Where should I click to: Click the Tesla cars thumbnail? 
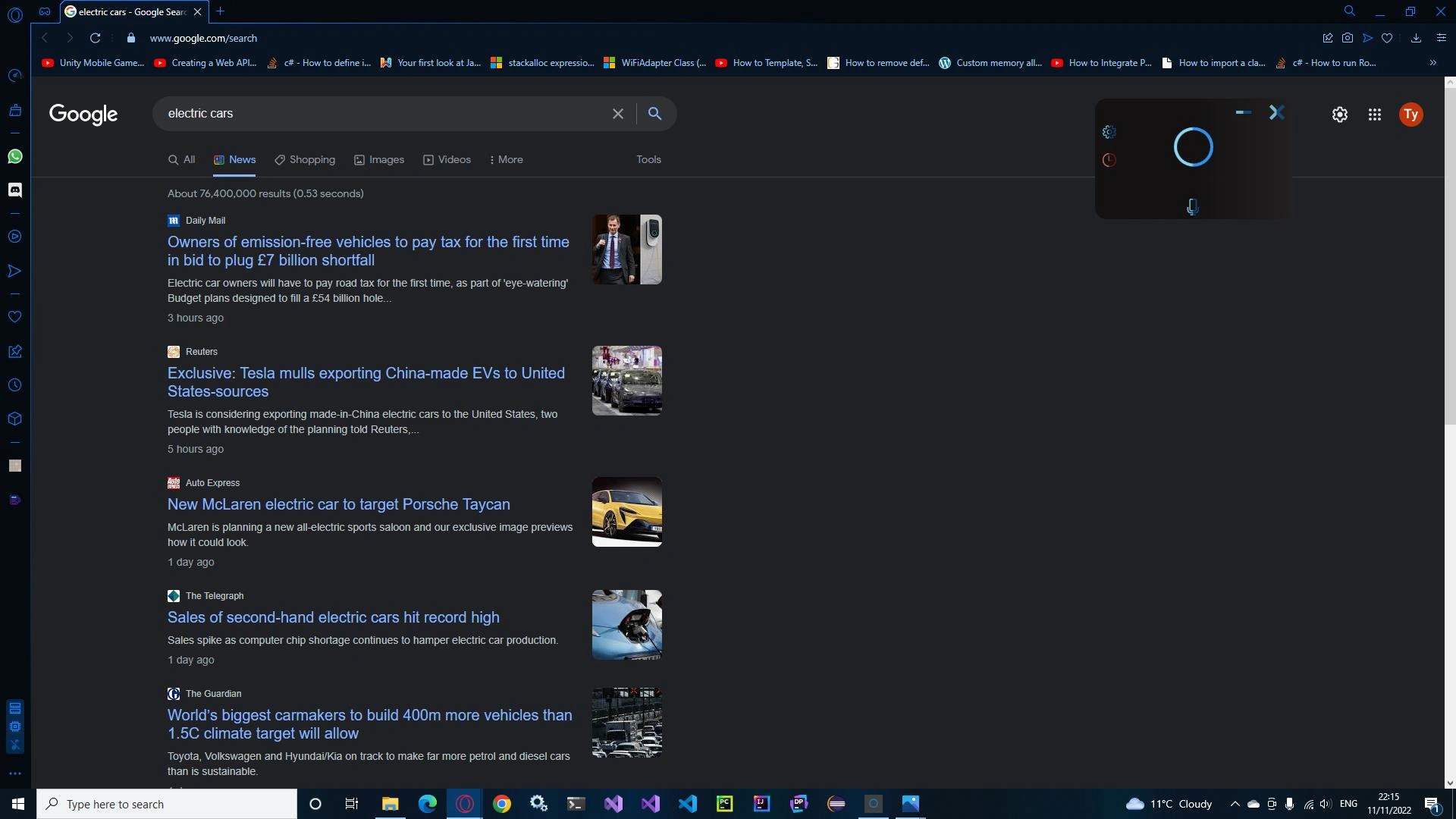(627, 381)
